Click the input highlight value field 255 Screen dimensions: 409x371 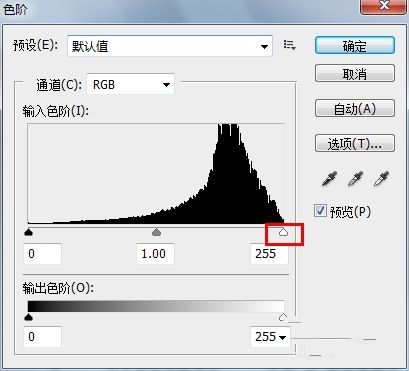(x=269, y=254)
